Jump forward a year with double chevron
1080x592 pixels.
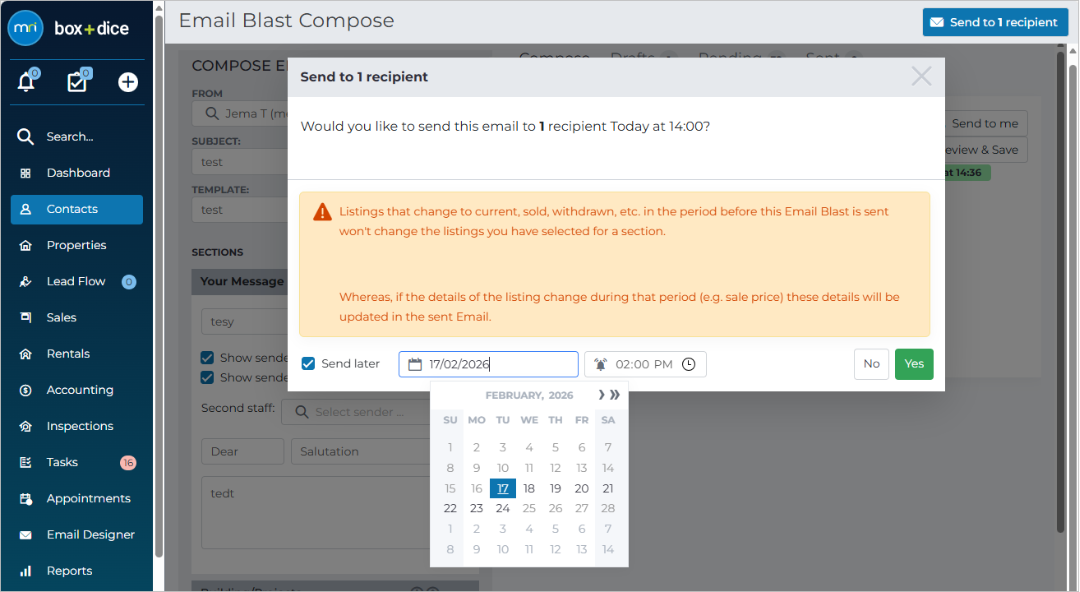(614, 395)
